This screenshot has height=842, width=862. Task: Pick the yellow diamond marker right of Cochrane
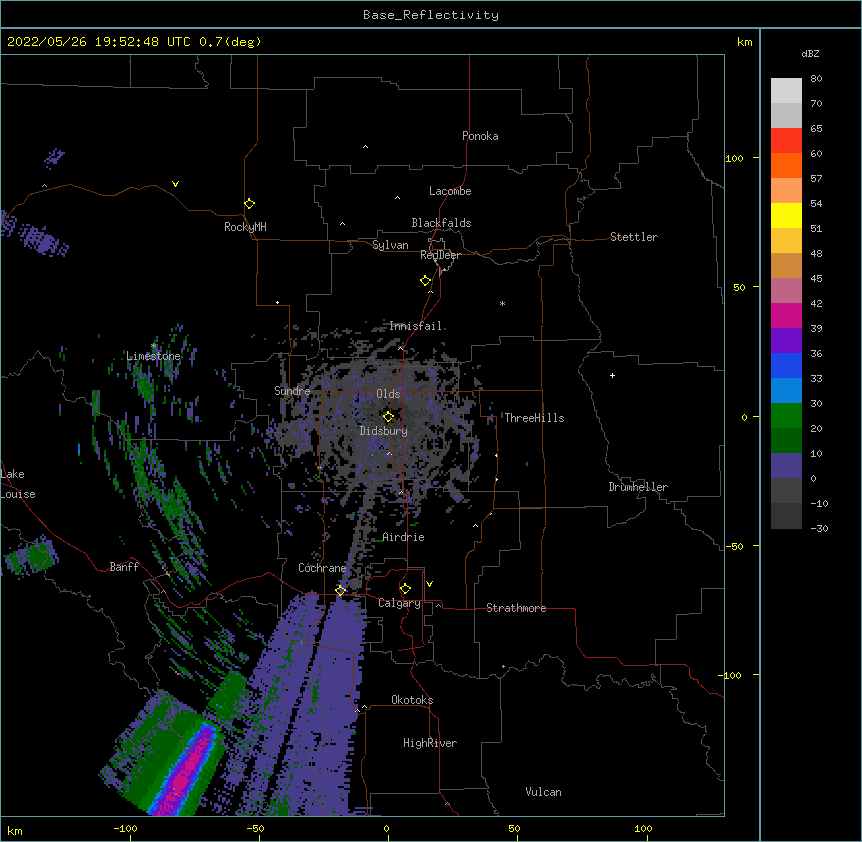pos(340,590)
